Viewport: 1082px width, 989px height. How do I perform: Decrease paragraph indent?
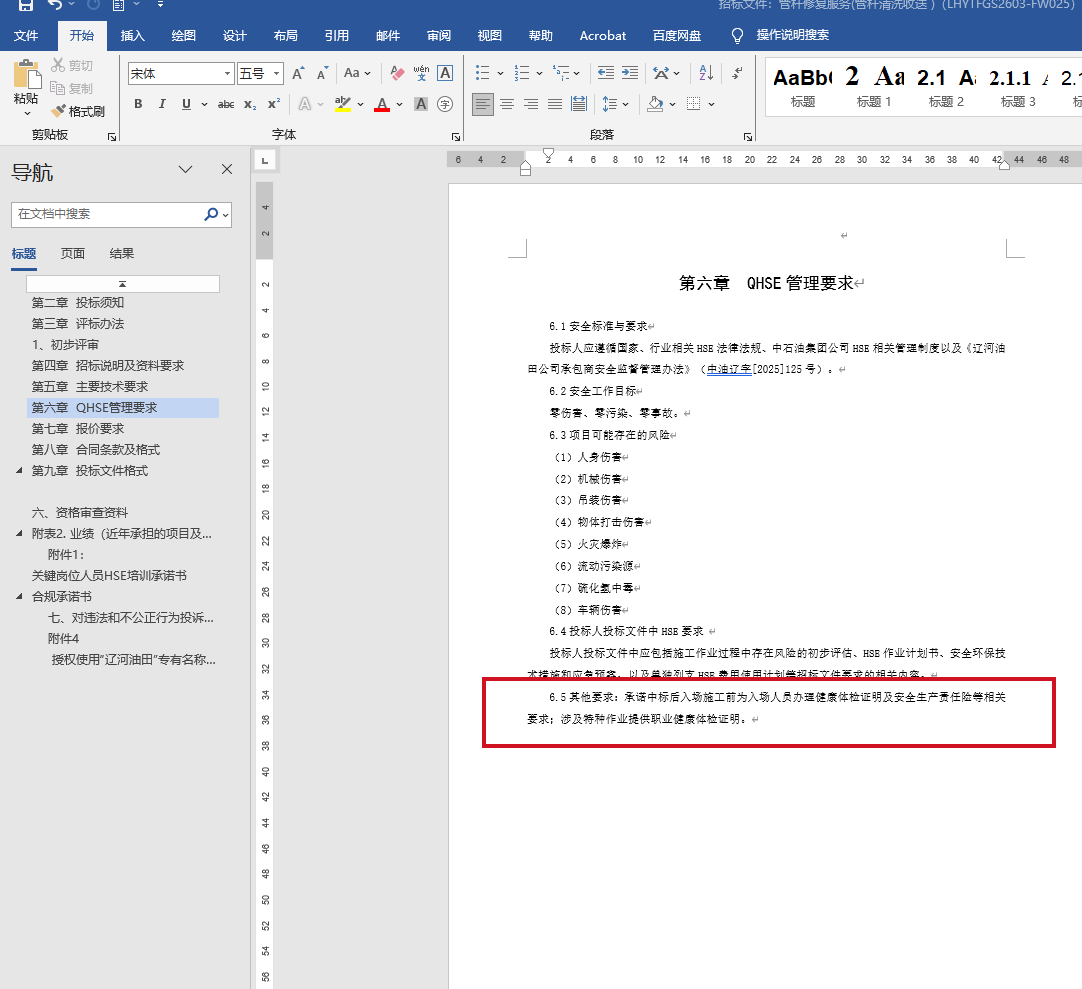click(606, 73)
